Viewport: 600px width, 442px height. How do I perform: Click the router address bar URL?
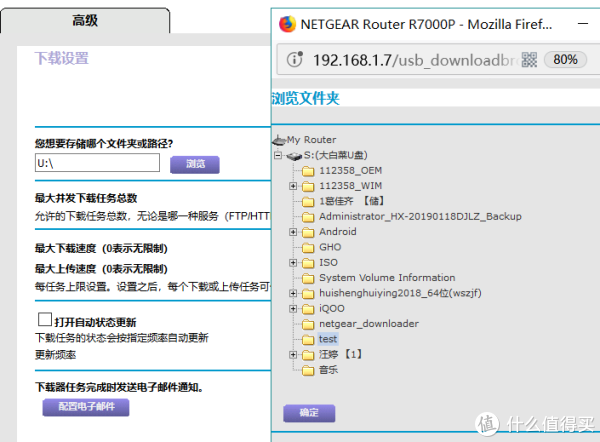pos(414,60)
